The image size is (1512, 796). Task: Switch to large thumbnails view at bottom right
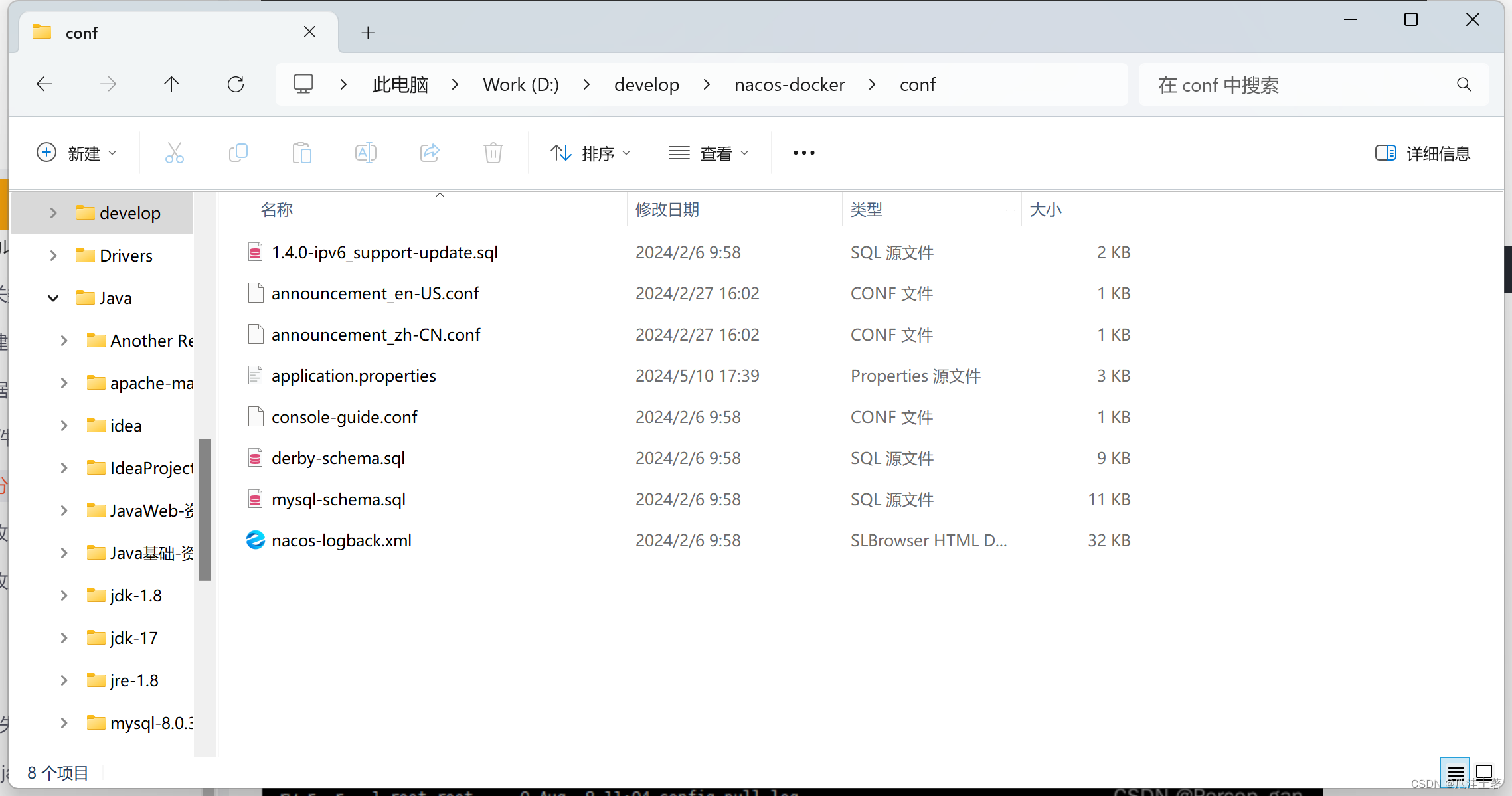[x=1484, y=772]
